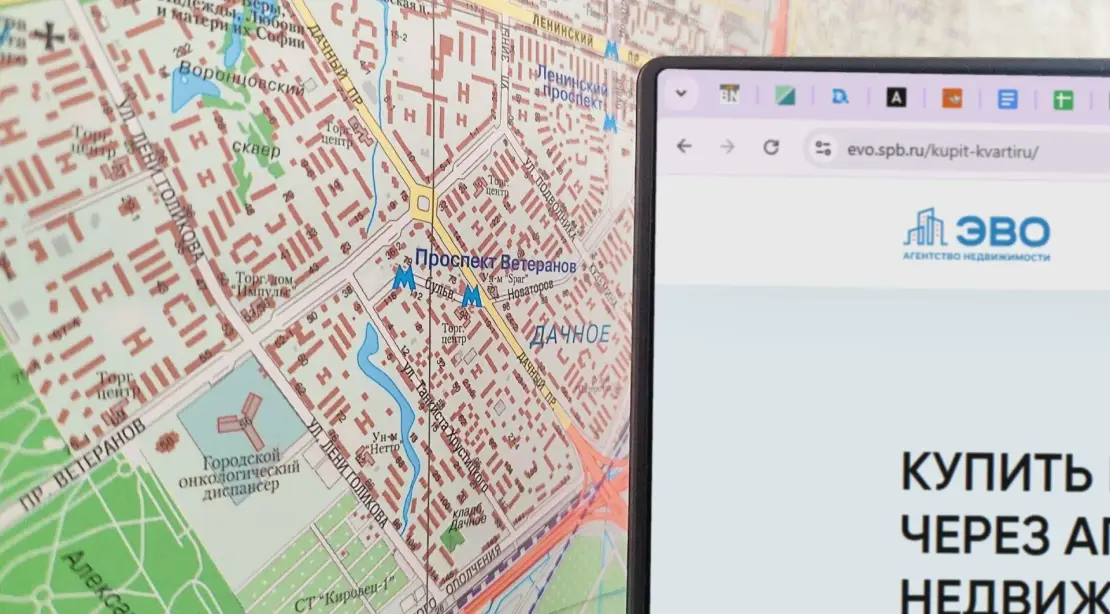Open site information icon in address bar
Screen dimensions: 1110x614
pos(823,148)
